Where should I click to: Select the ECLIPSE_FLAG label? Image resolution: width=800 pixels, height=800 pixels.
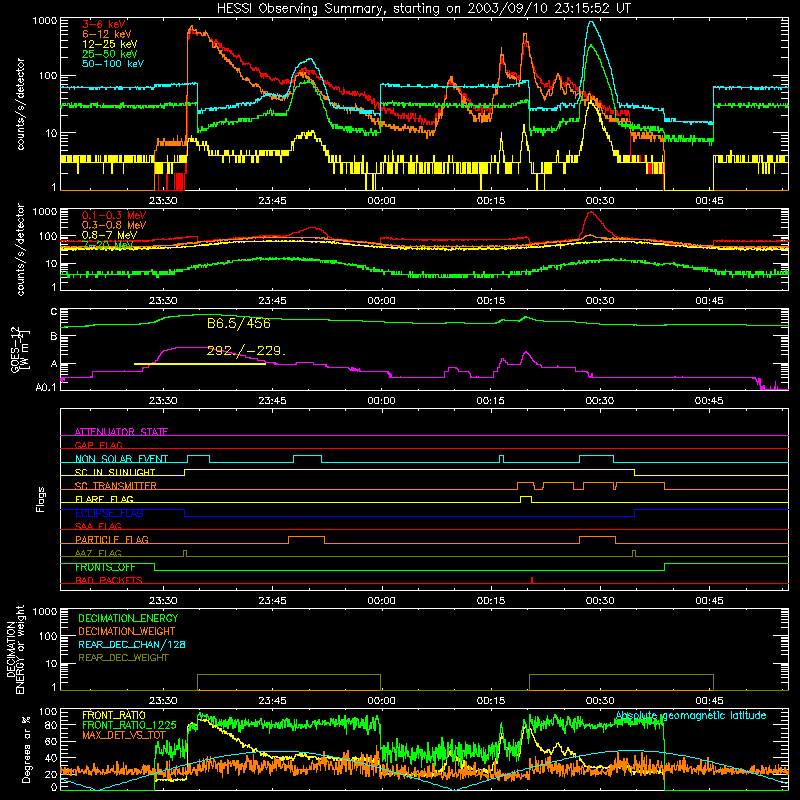(109, 513)
